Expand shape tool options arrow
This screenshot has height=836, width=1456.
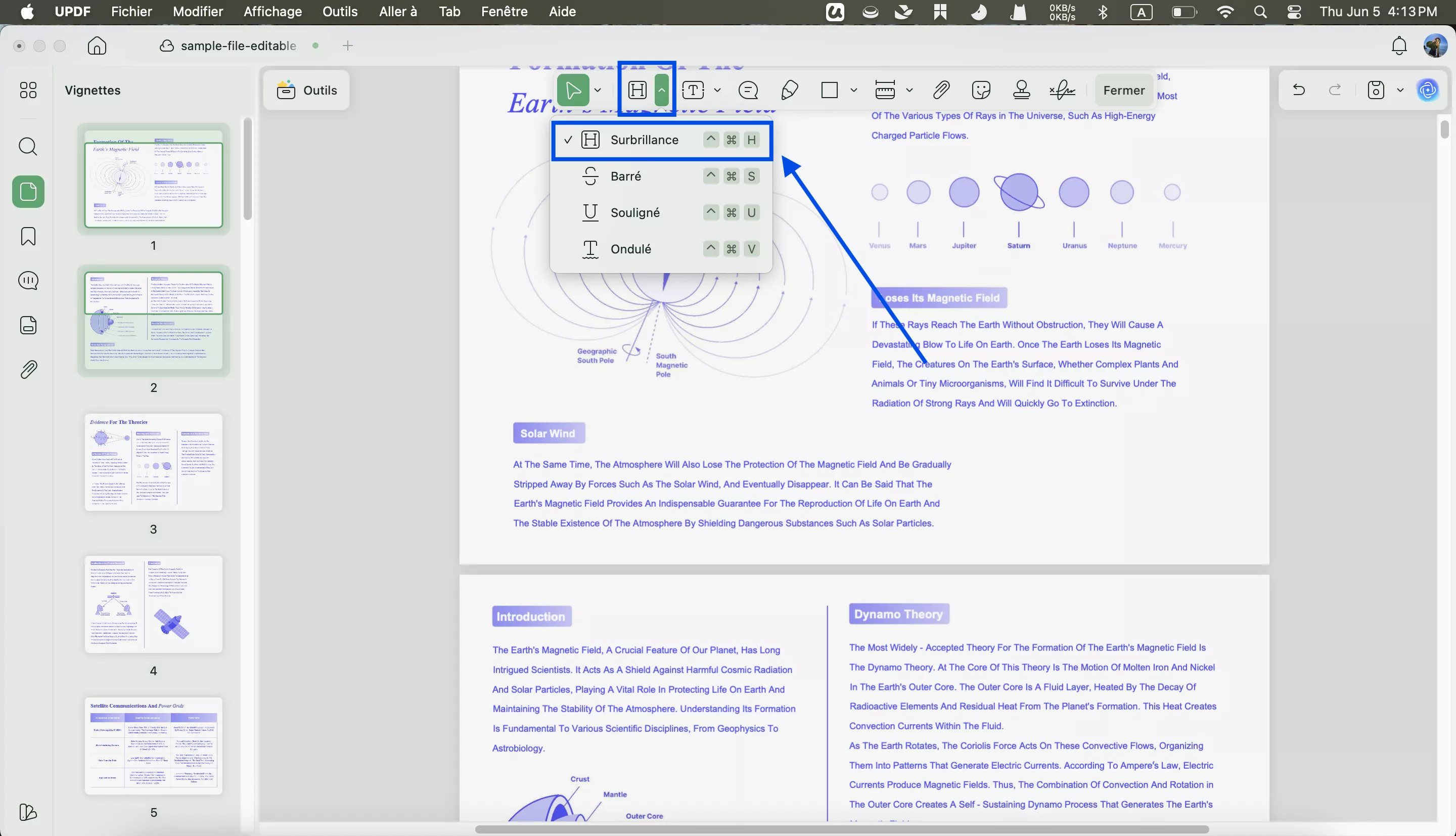coord(854,90)
